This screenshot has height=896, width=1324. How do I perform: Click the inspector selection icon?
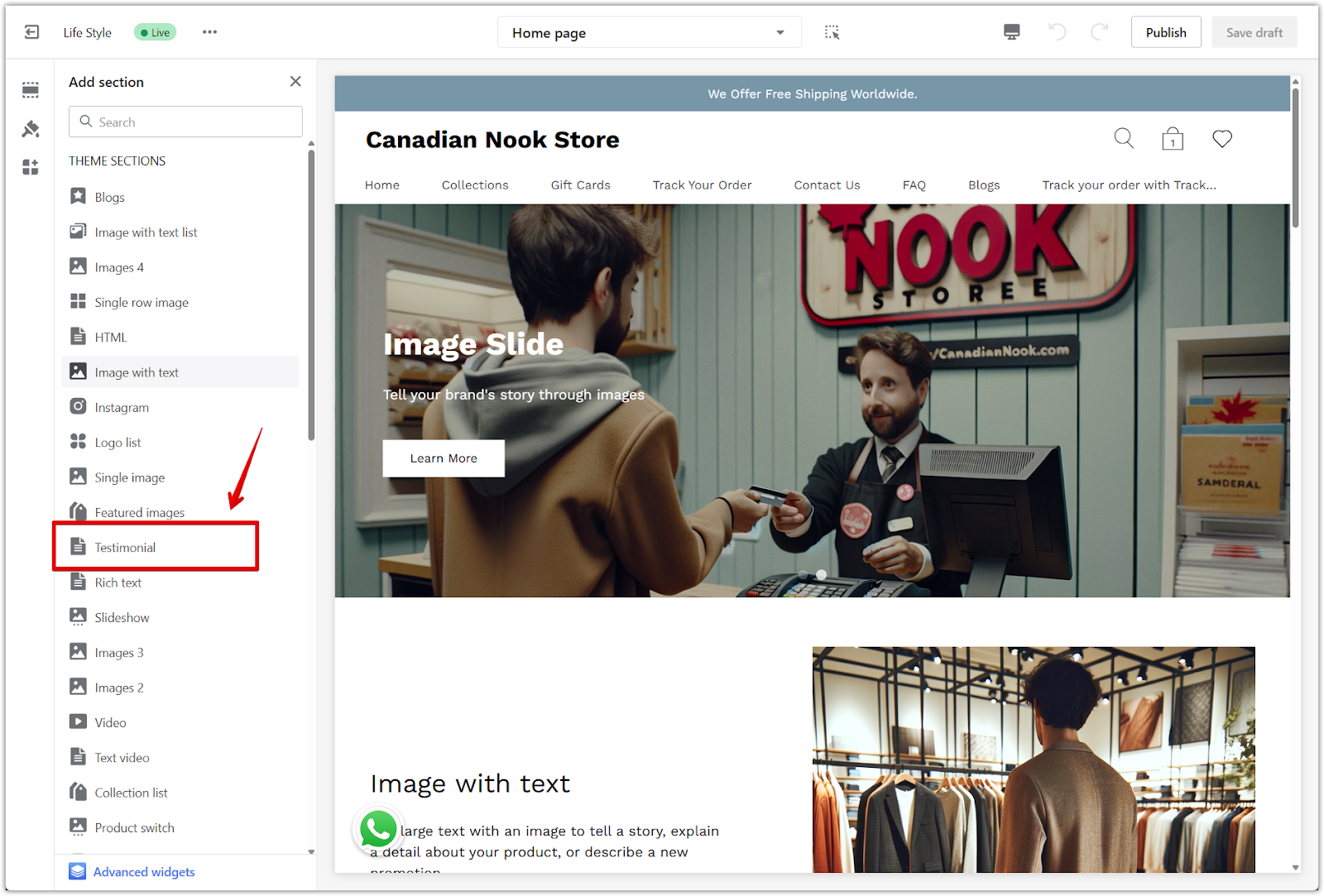point(832,32)
